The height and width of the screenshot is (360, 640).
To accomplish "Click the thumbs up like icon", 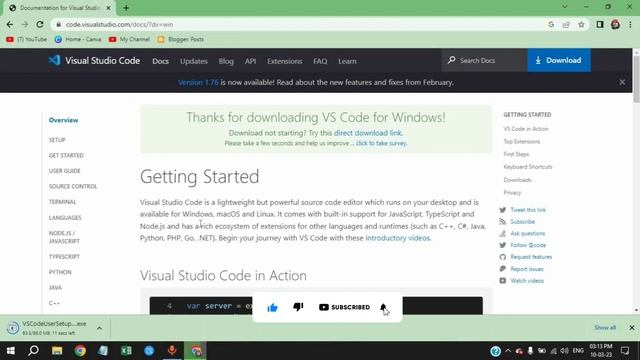I will coord(272,307).
